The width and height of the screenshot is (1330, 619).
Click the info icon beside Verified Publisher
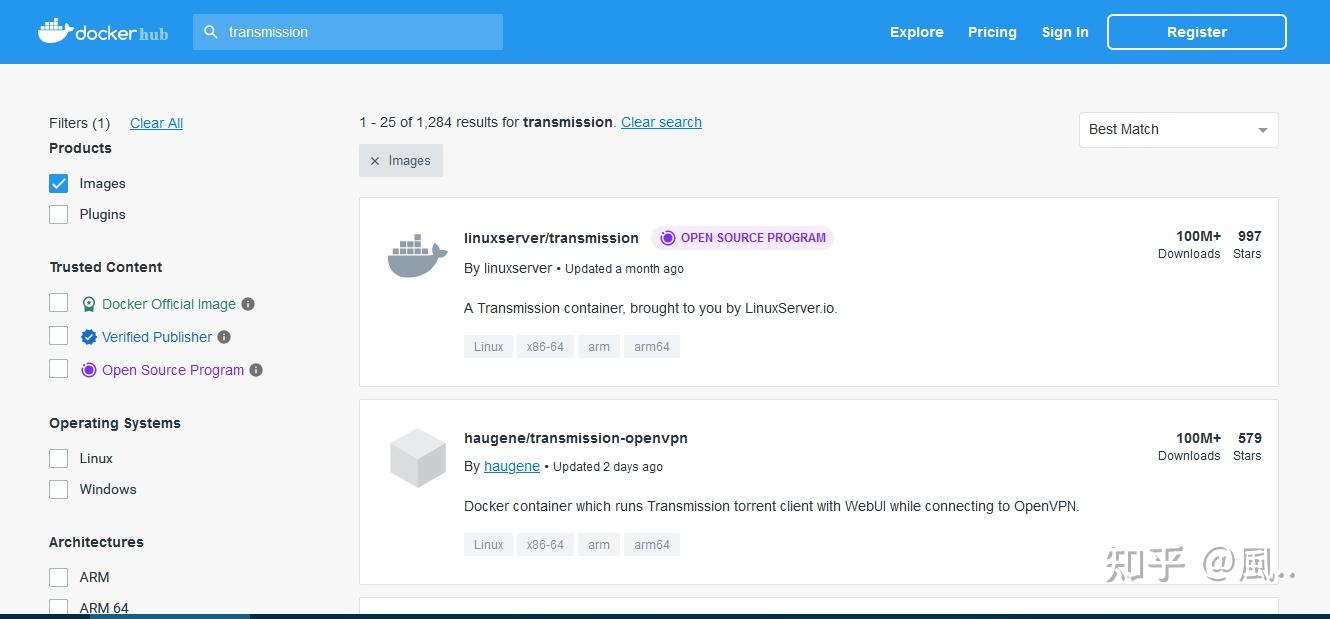point(223,337)
